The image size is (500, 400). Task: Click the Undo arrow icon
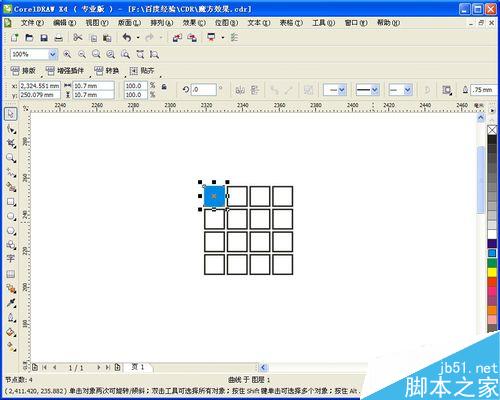(x=127, y=37)
